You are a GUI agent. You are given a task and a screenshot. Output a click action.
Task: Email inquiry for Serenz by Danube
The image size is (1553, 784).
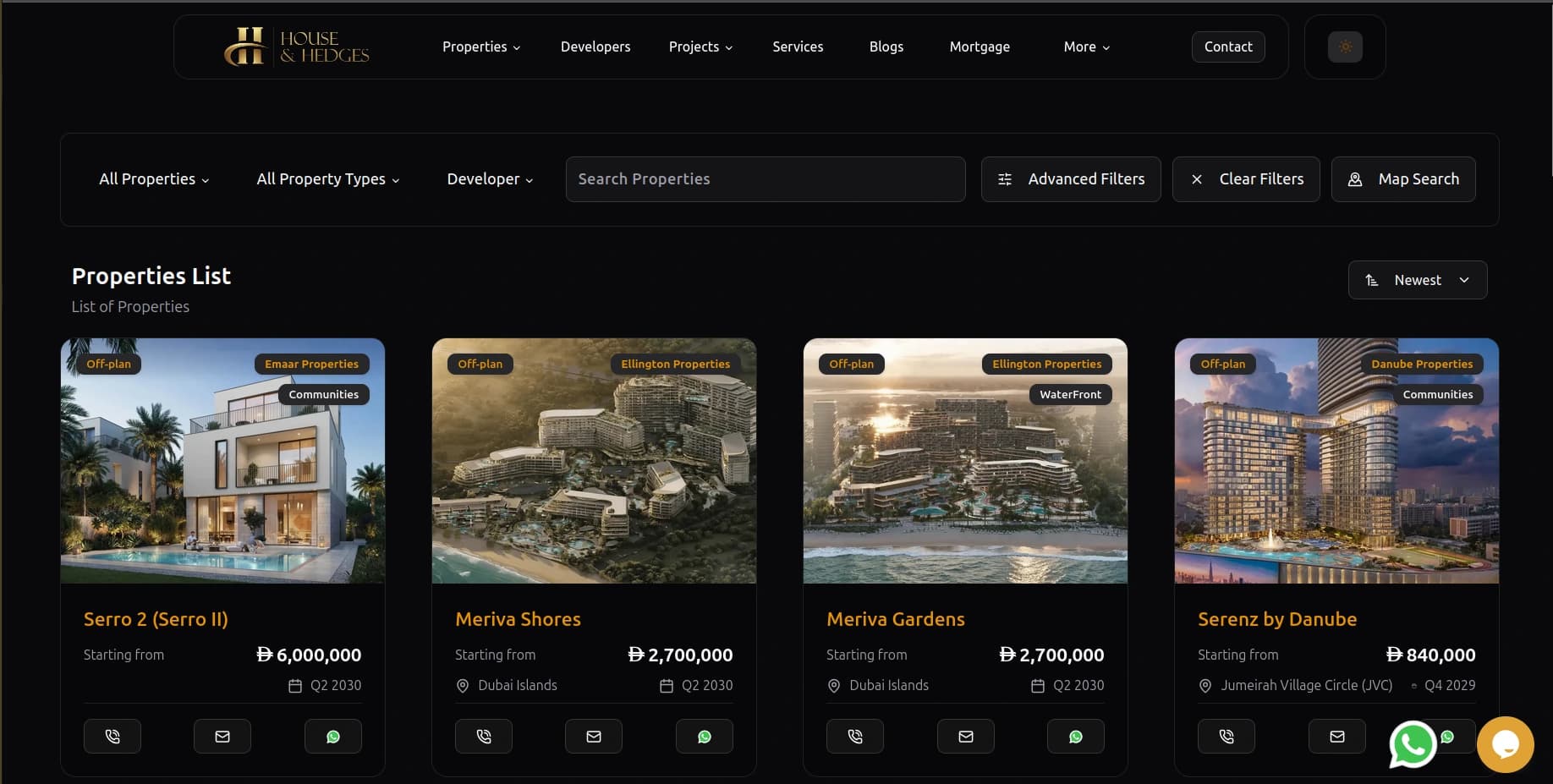click(1336, 736)
